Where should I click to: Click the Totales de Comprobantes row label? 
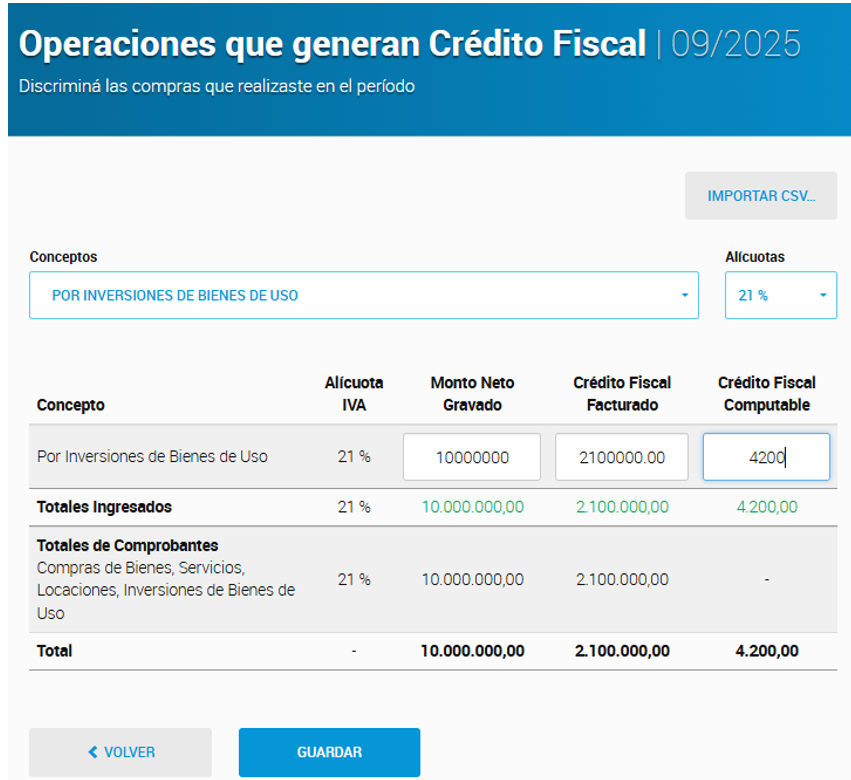tap(127, 546)
